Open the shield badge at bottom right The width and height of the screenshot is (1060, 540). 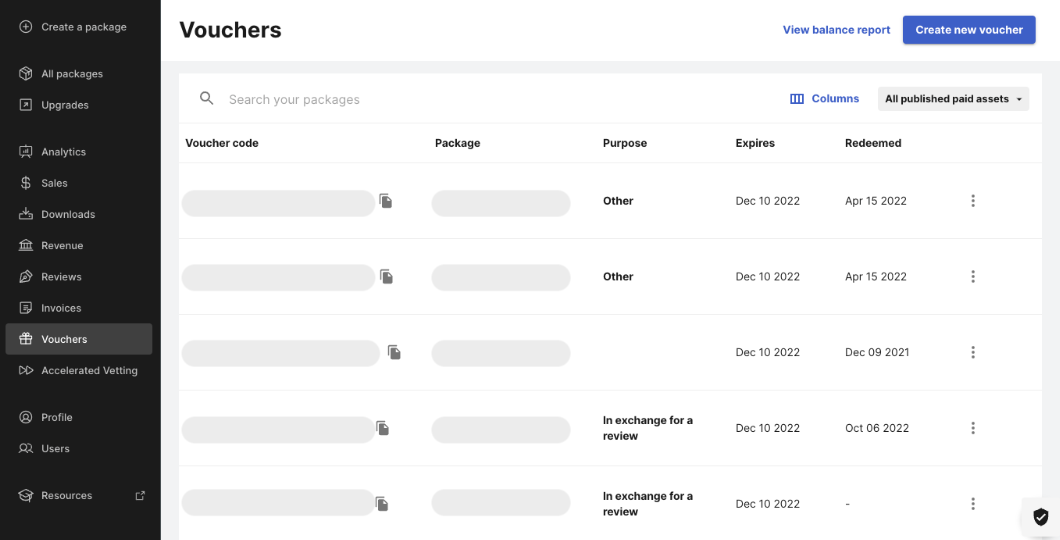tap(1040, 517)
